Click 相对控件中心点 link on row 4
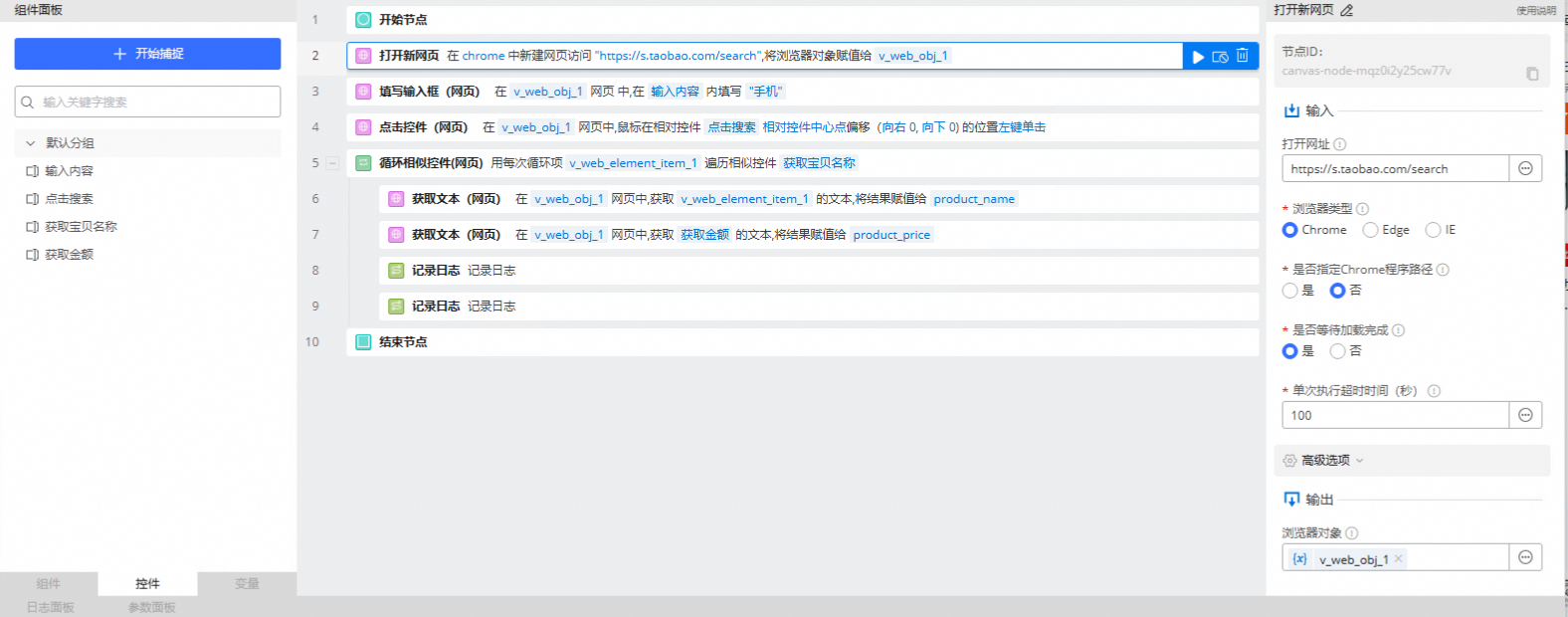Viewport: 1568px width, 617px height. (x=804, y=127)
